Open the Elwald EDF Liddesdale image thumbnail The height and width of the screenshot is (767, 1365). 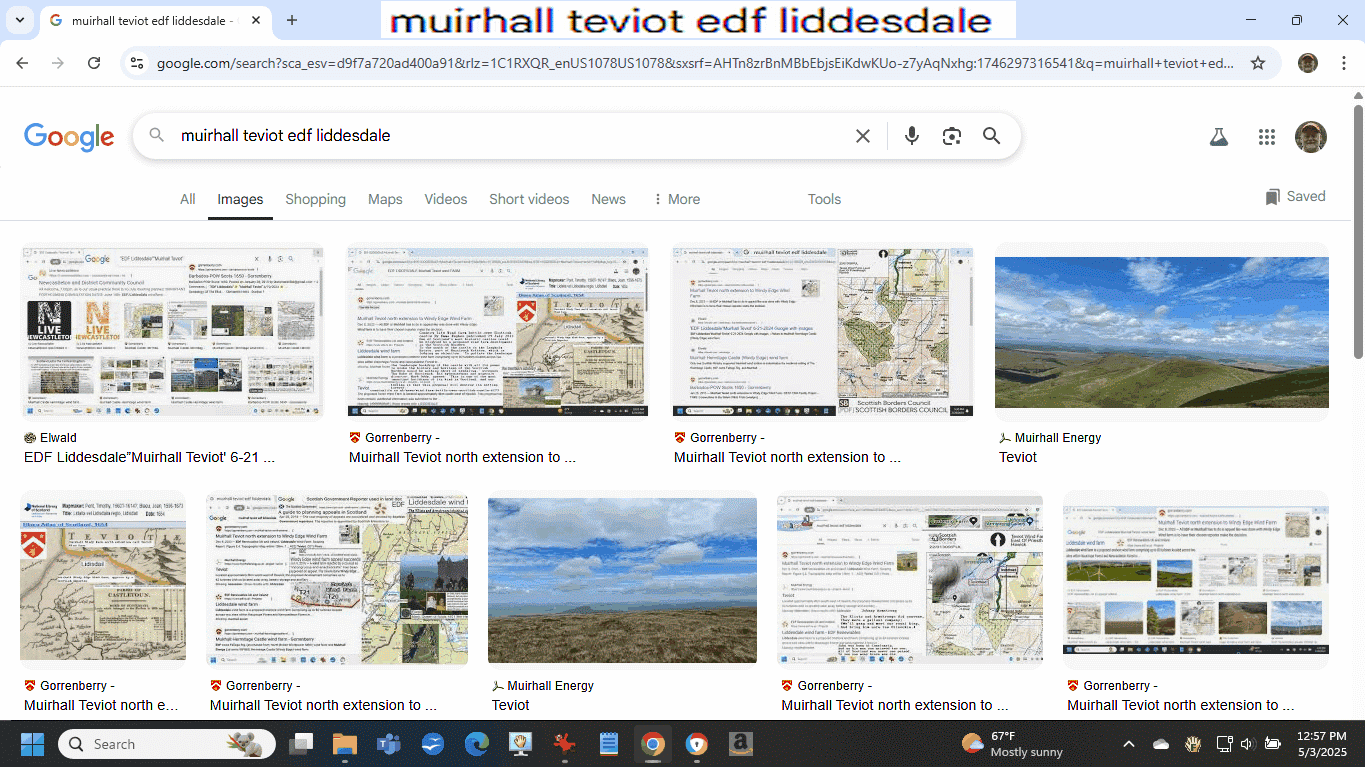(x=173, y=332)
